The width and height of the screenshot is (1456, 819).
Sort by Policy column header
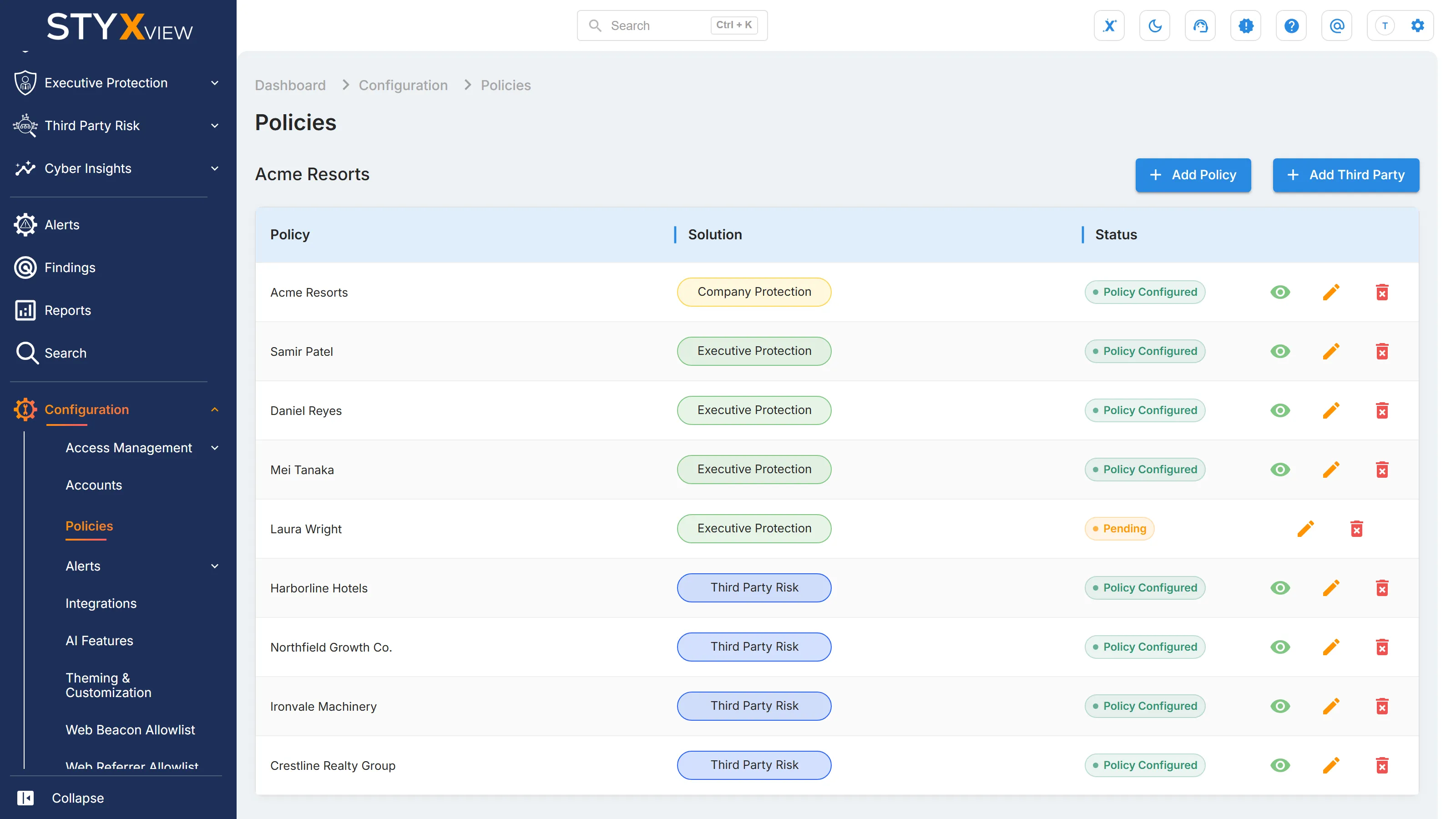click(290, 235)
